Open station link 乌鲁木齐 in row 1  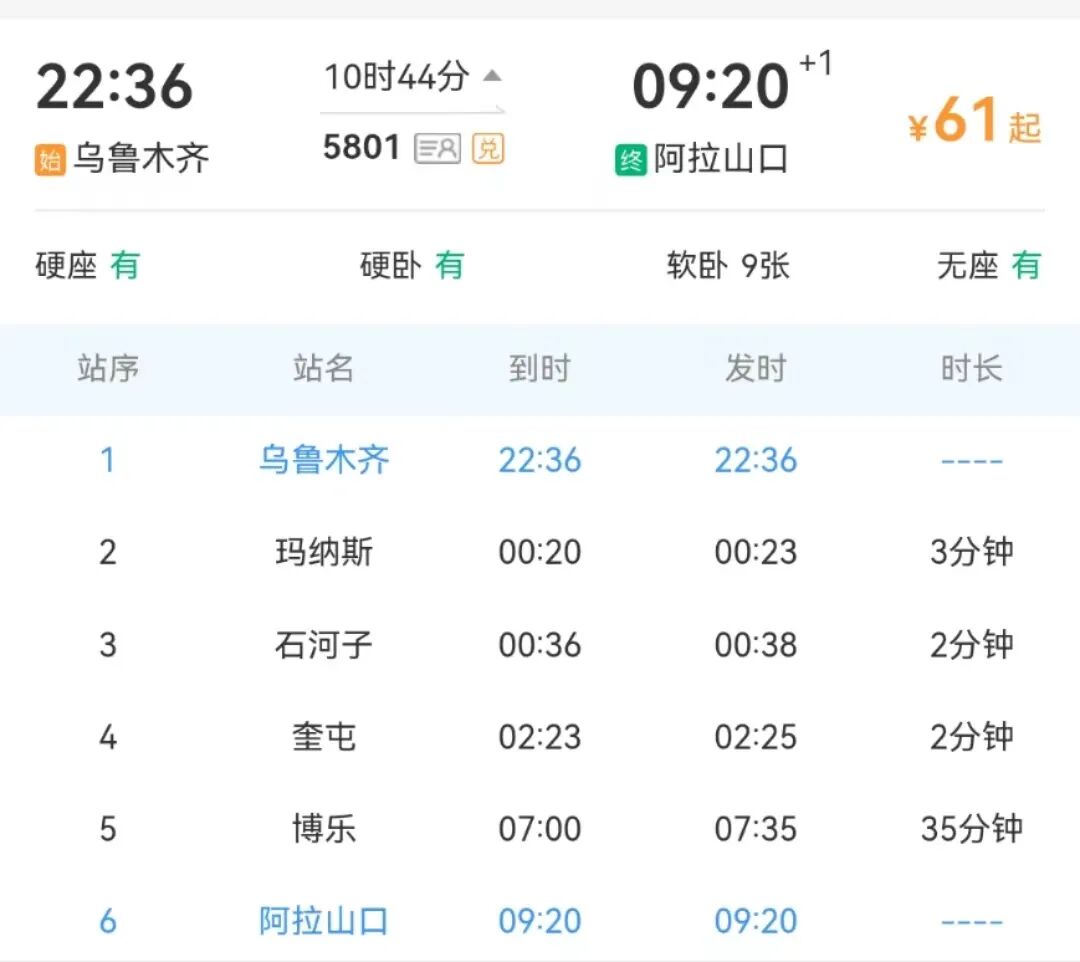coord(325,460)
